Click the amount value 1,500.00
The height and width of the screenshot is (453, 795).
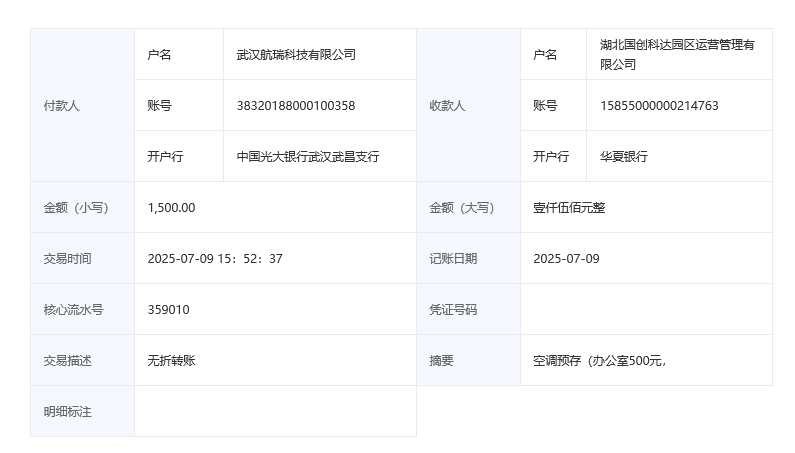click(x=171, y=208)
